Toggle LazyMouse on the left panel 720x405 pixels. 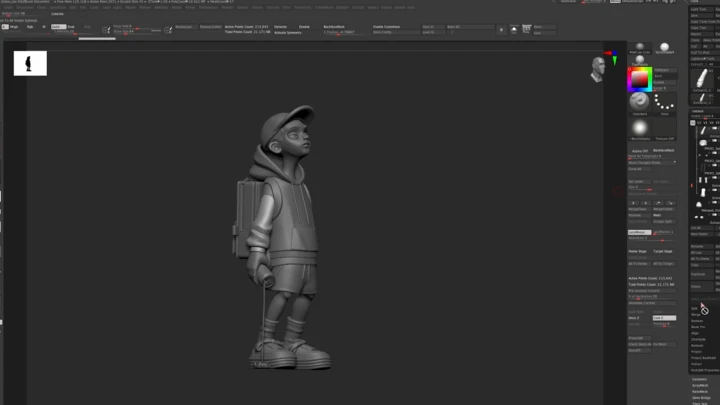(640, 232)
